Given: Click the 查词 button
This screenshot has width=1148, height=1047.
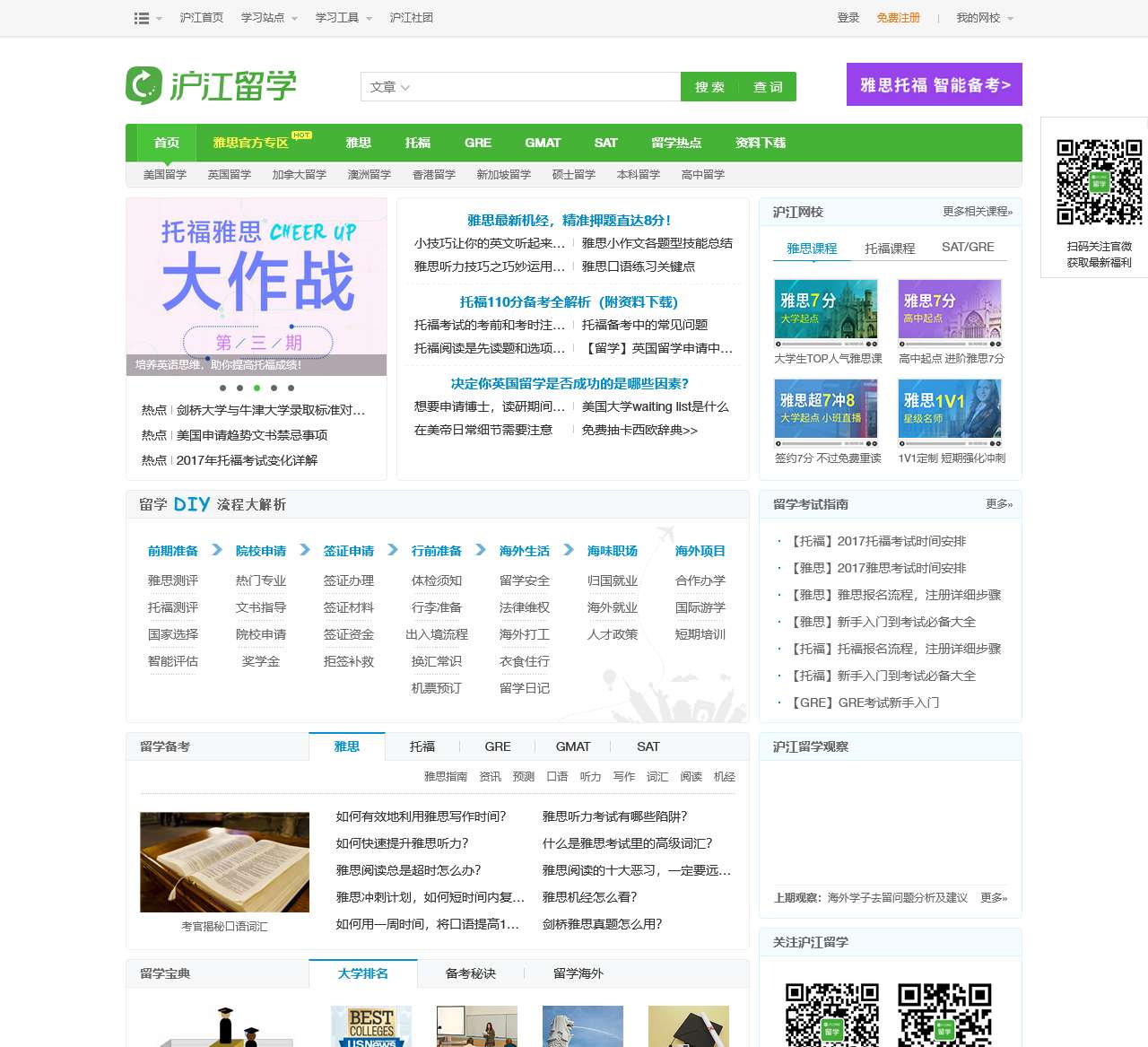Looking at the screenshot, I should pos(768,87).
